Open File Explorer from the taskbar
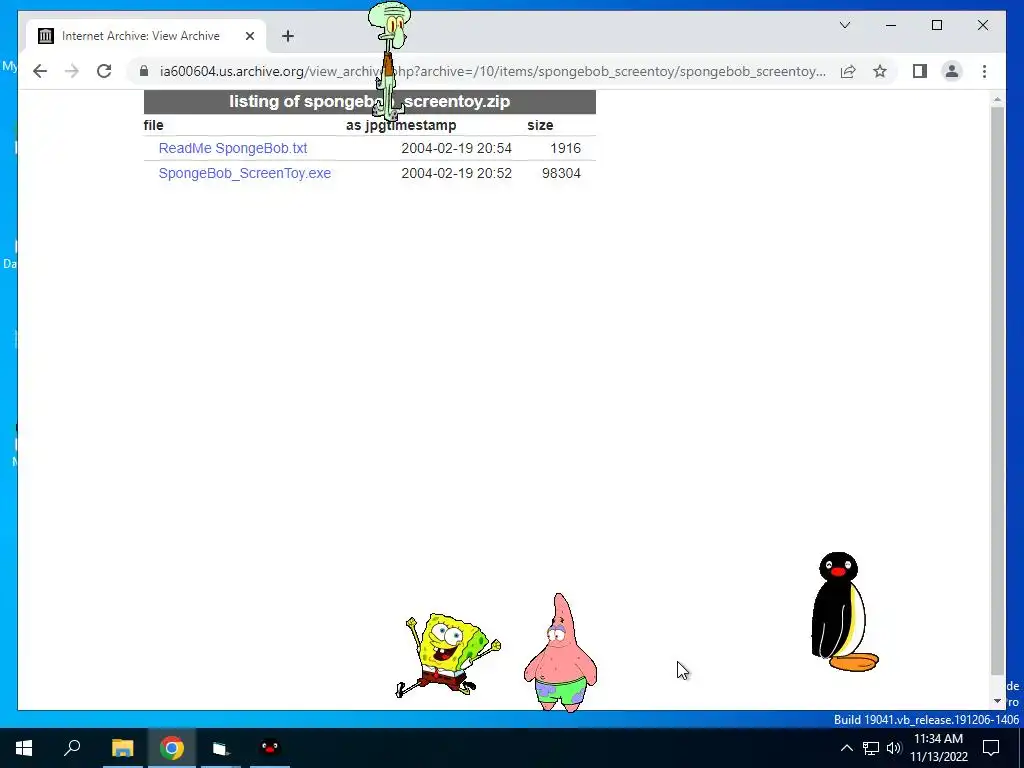Screen dimensions: 1024x768 click(x=122, y=748)
